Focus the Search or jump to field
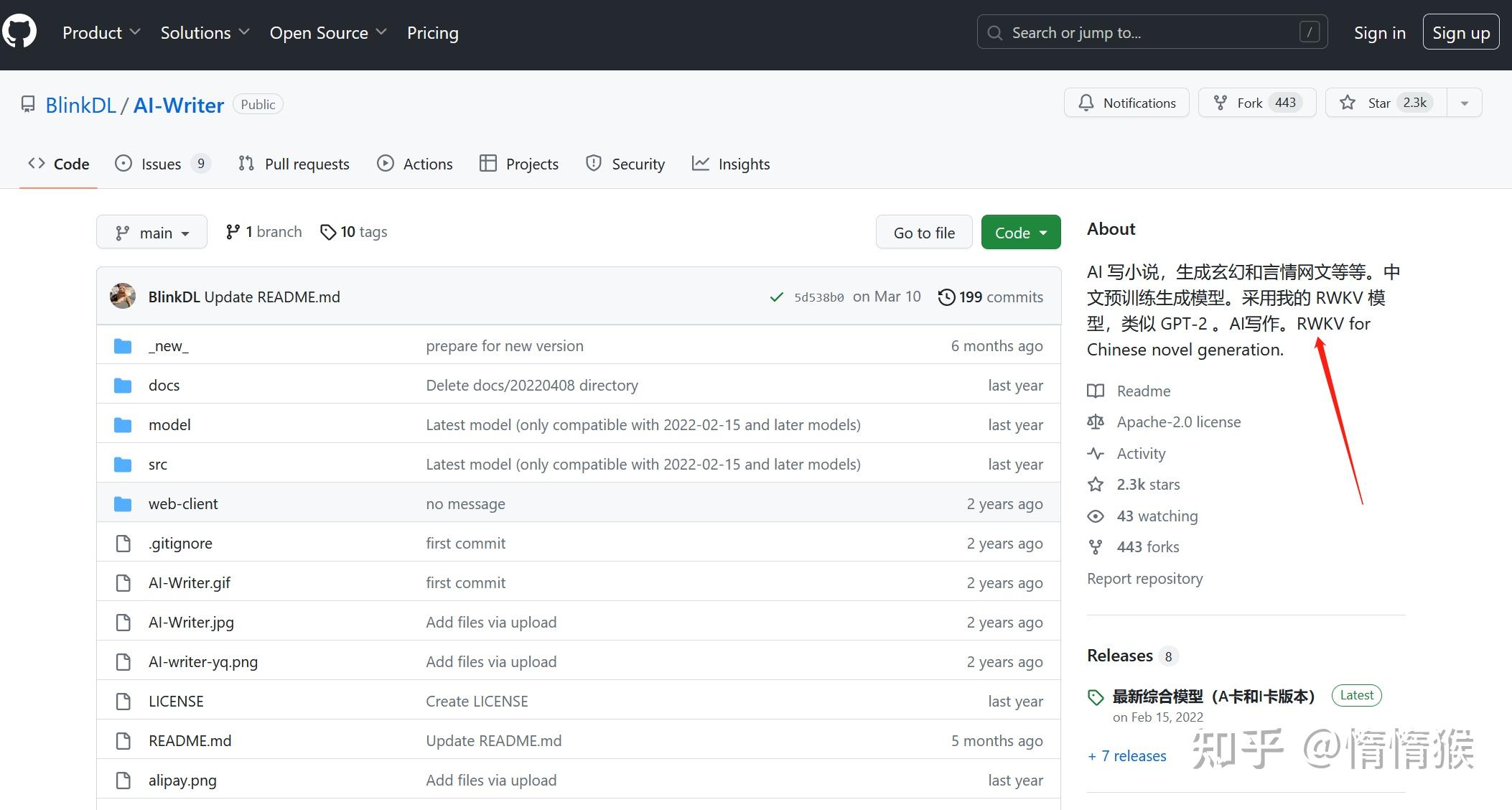Image resolution: width=1512 pixels, height=810 pixels. pos(1151,32)
